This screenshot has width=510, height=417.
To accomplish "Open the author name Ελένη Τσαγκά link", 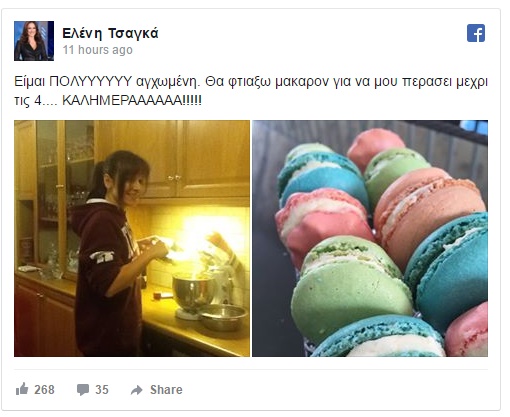I will tap(110, 33).
